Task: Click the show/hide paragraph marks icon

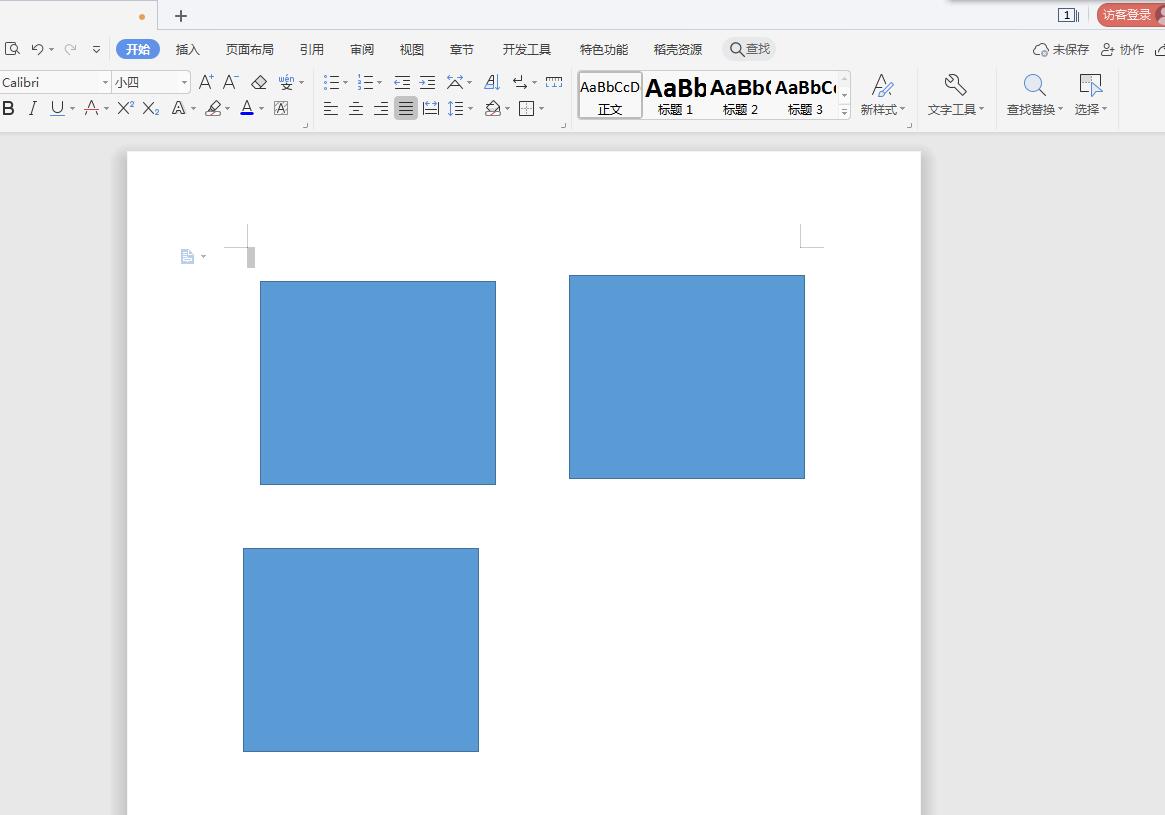Action: [520, 82]
